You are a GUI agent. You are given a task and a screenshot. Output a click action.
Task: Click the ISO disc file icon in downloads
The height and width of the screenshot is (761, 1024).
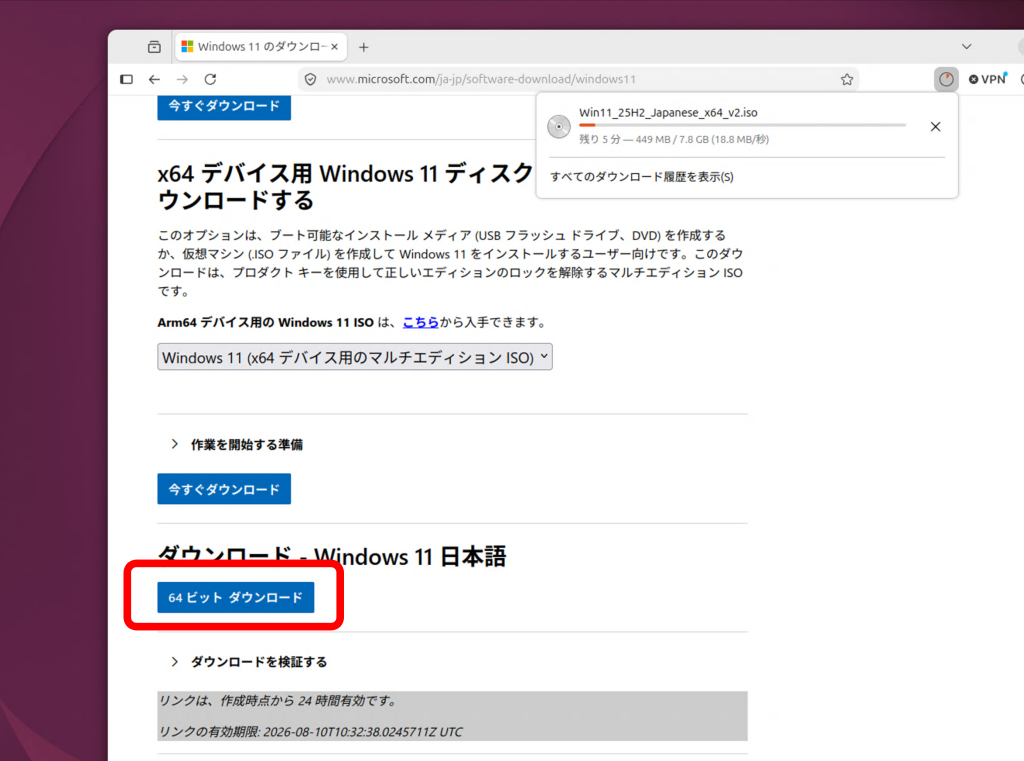tap(559, 126)
